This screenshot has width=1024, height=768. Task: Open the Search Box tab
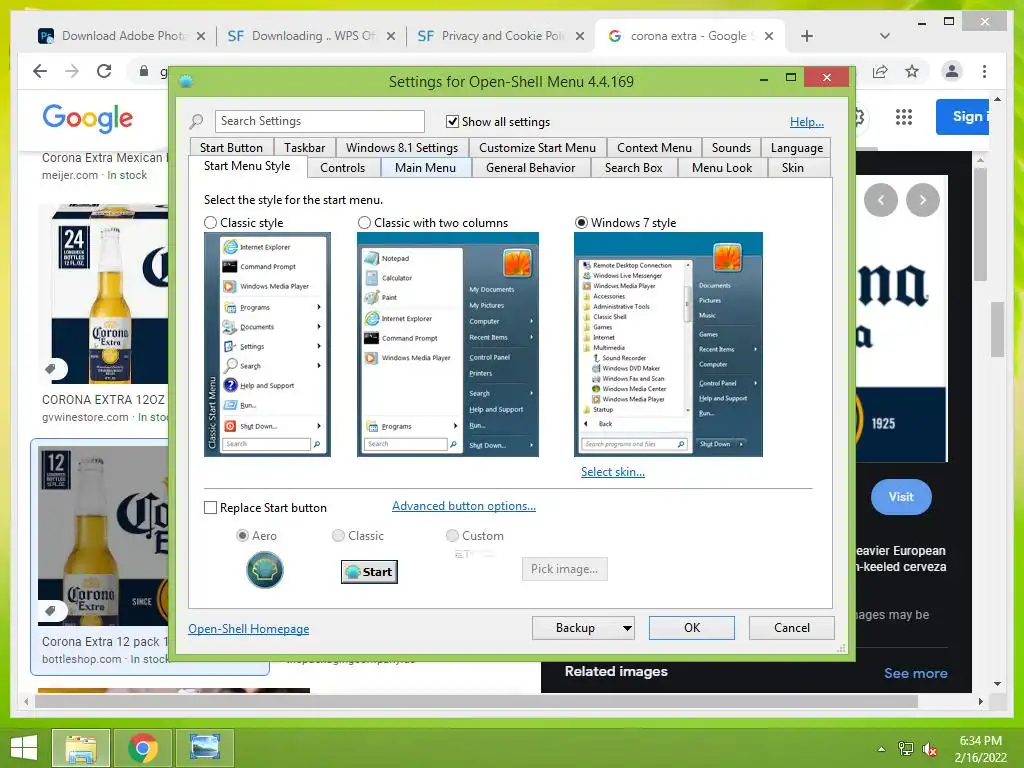633,168
